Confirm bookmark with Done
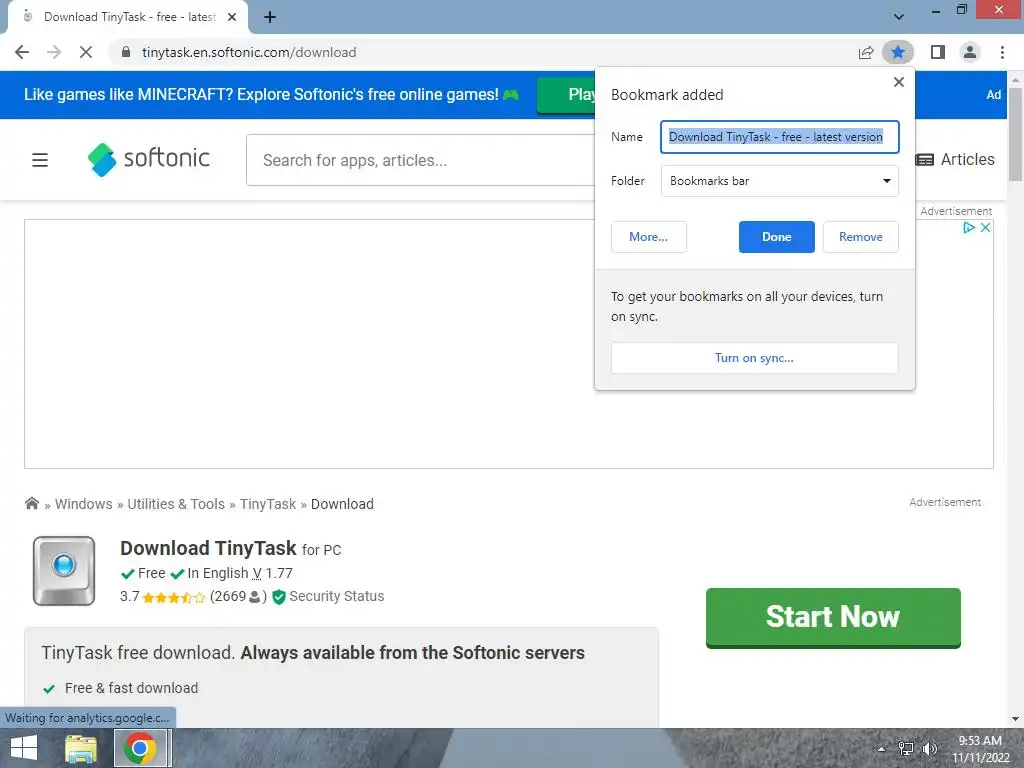Image resolution: width=1024 pixels, height=768 pixels. (x=776, y=237)
